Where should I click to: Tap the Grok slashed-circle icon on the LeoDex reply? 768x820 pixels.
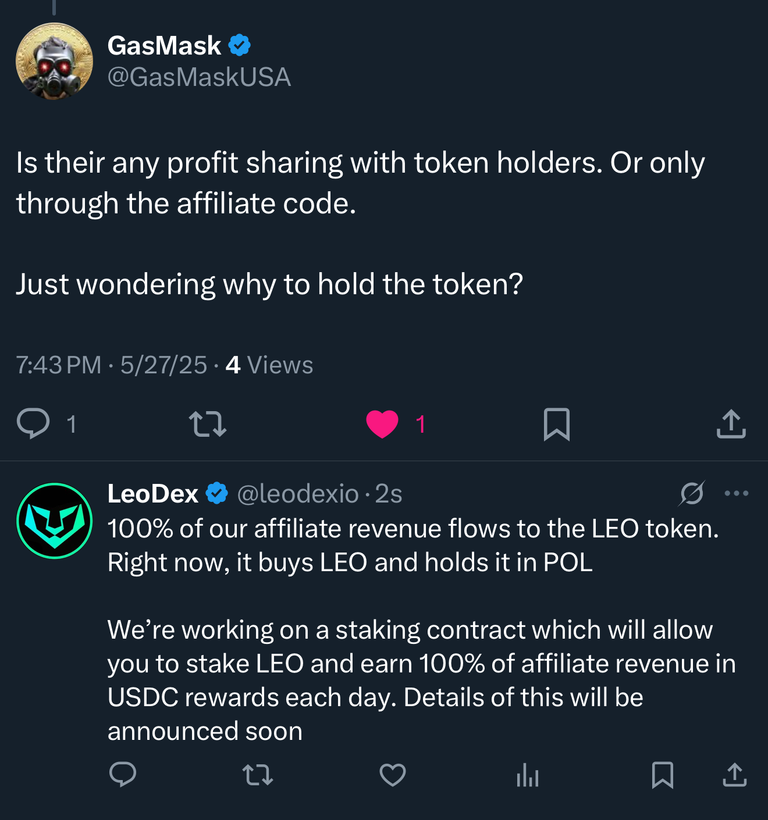click(692, 493)
